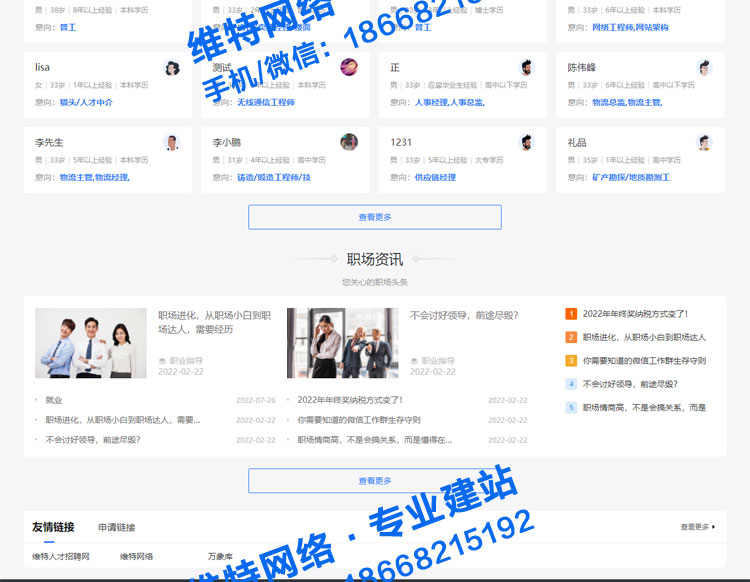Open the 查看更多 button under 职场资讯

pyautogui.click(x=375, y=481)
